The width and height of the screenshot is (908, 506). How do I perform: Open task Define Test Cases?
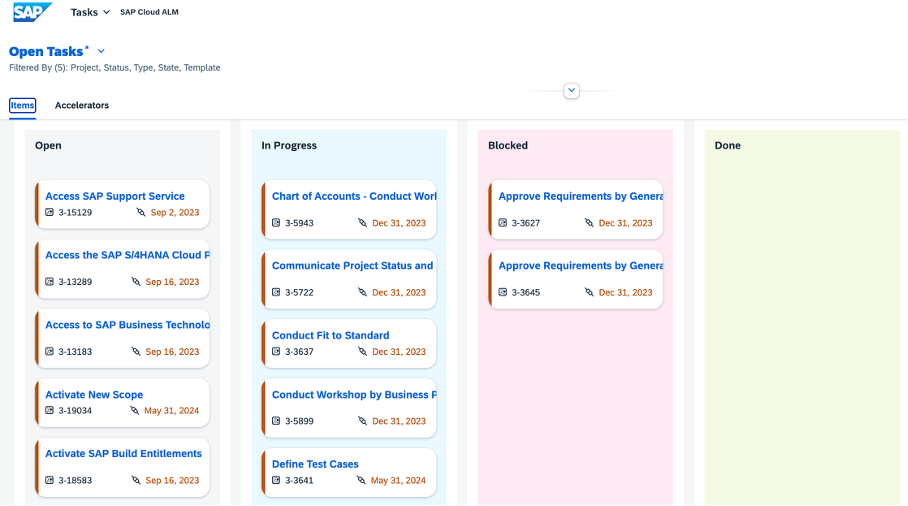(315, 464)
